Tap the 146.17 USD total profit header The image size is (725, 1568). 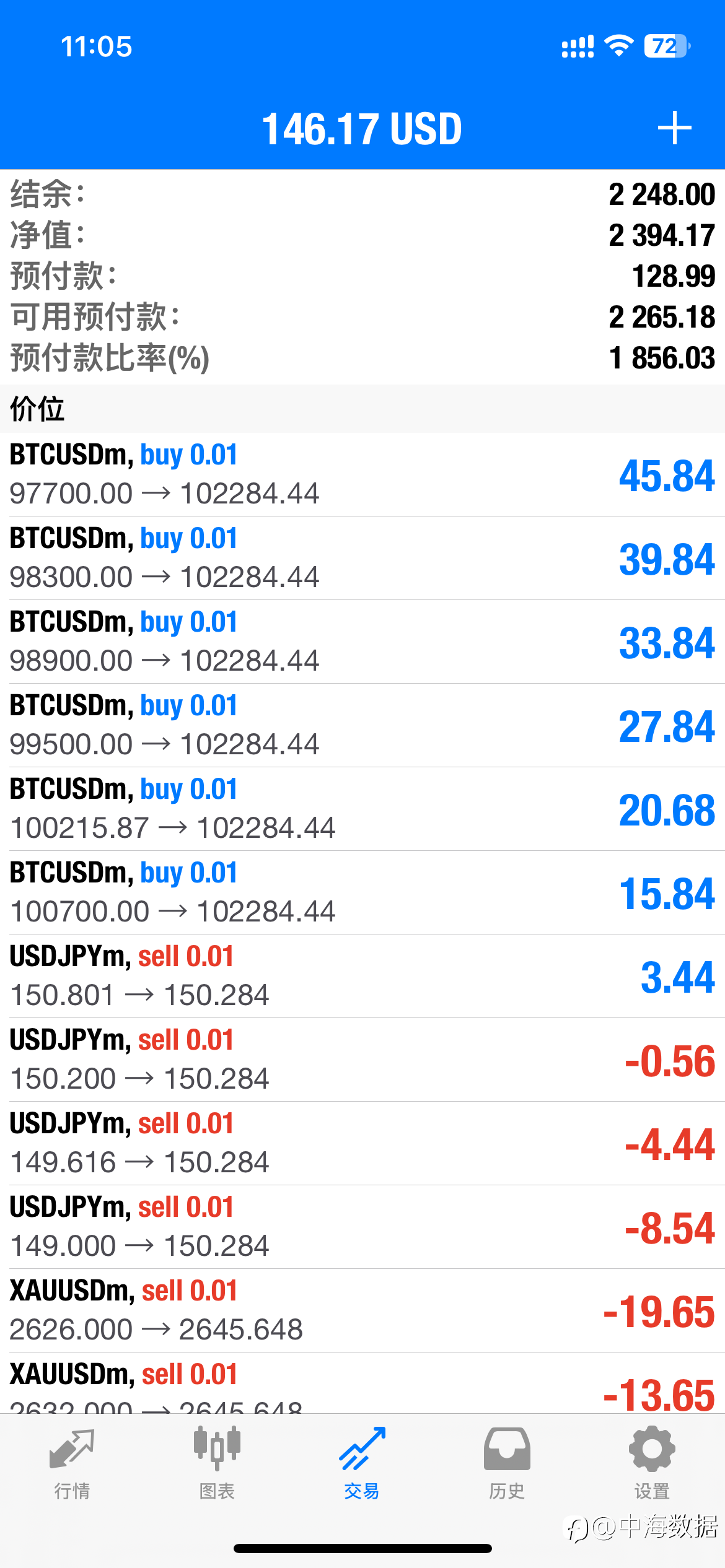coord(362,129)
